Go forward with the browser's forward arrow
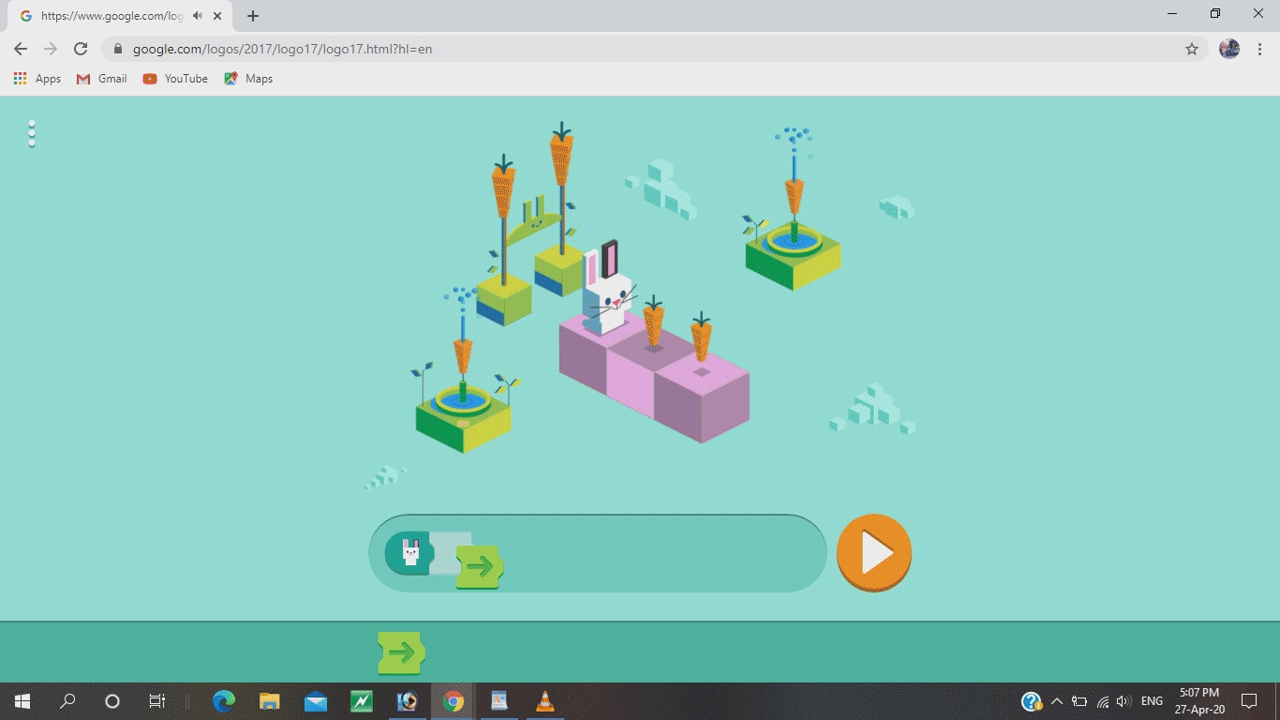This screenshot has height=720, width=1280. (x=50, y=49)
